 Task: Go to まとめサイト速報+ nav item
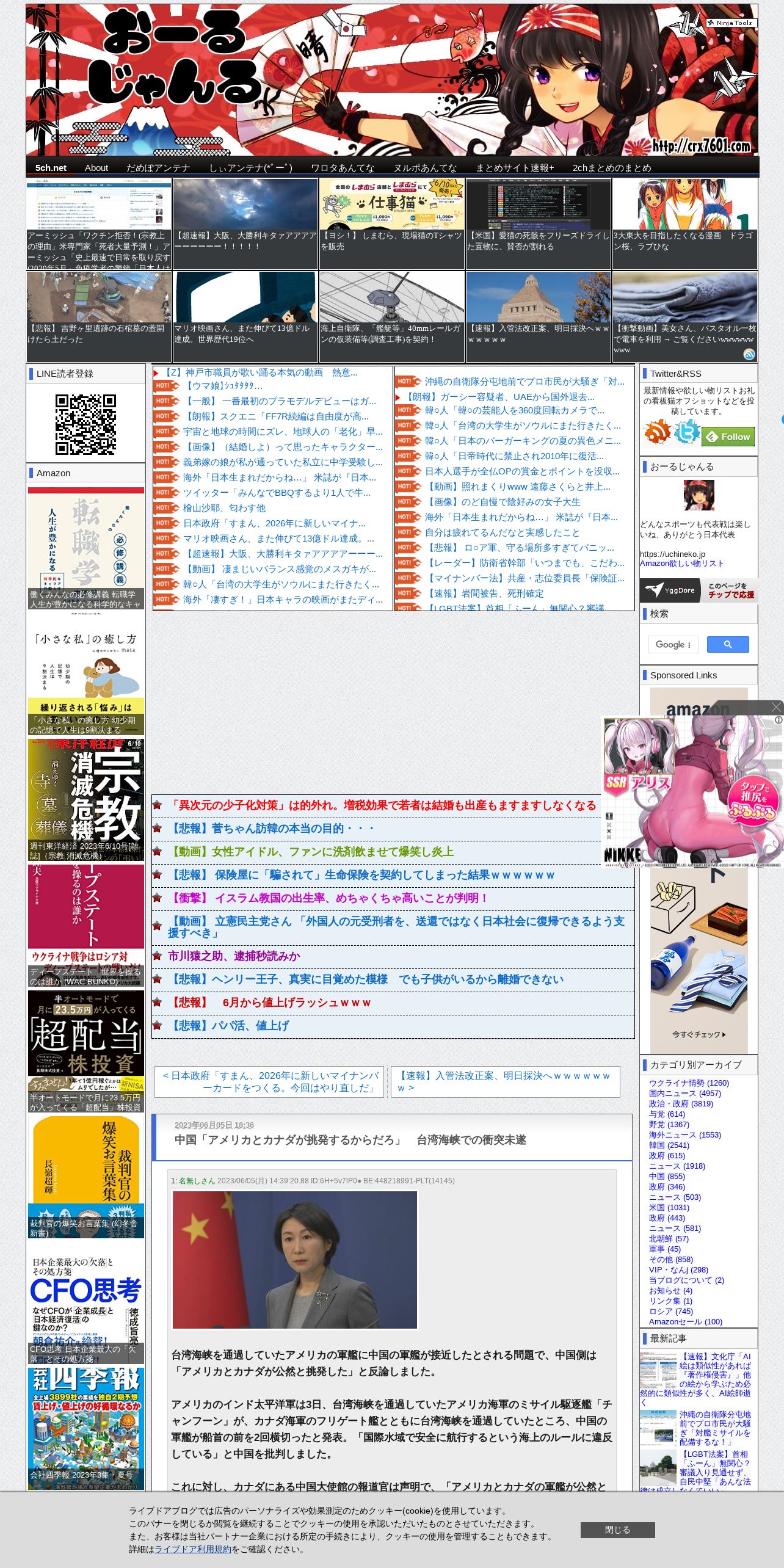click(515, 167)
